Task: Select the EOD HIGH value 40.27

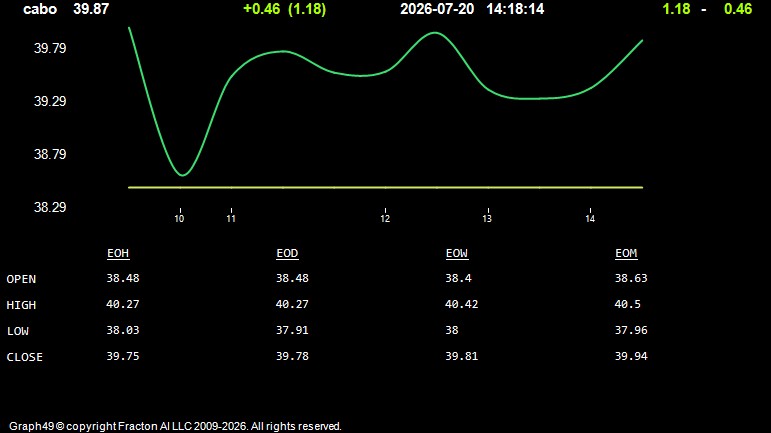Action: (x=292, y=304)
